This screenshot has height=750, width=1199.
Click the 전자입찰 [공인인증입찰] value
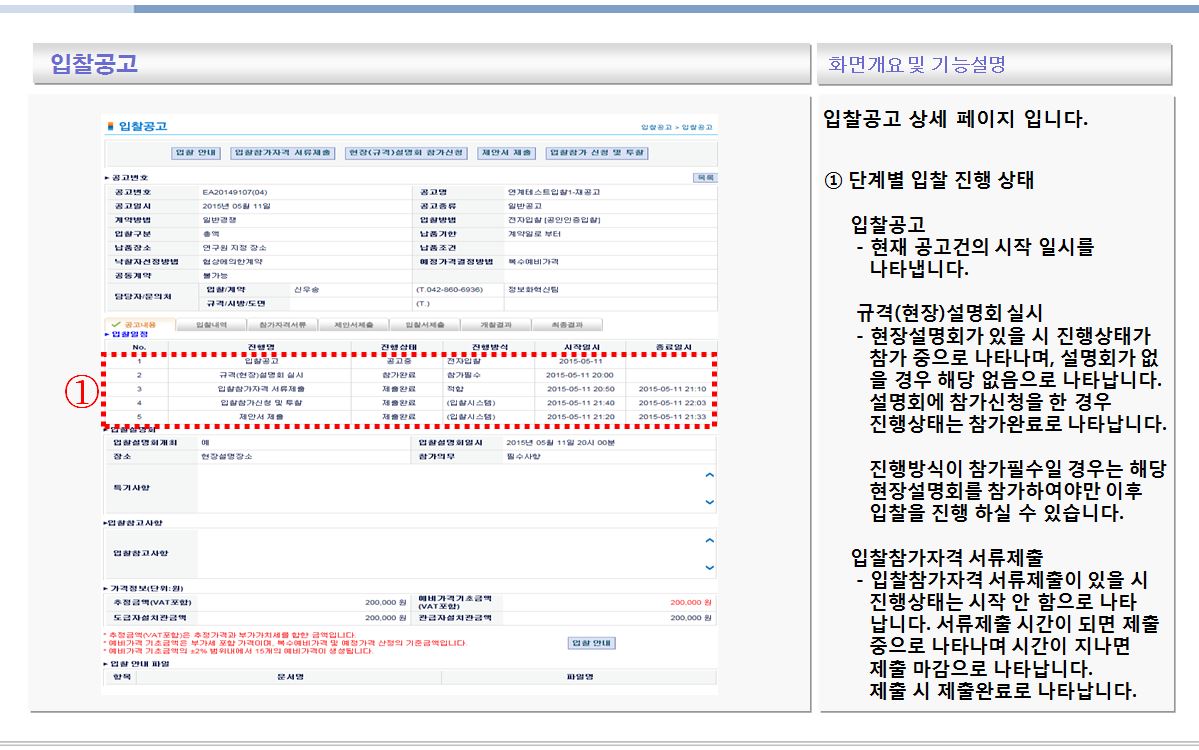[x=554, y=219]
